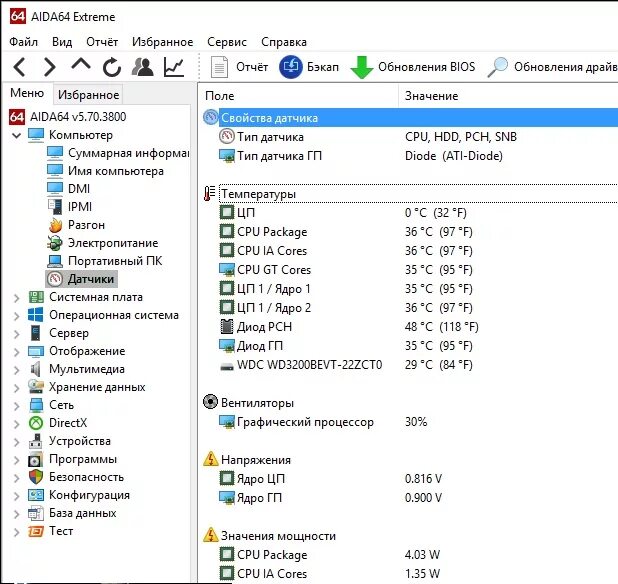Viewport: 618px width, 584px height.
Task: Click the Напряжения warning icon
Action: point(210,459)
